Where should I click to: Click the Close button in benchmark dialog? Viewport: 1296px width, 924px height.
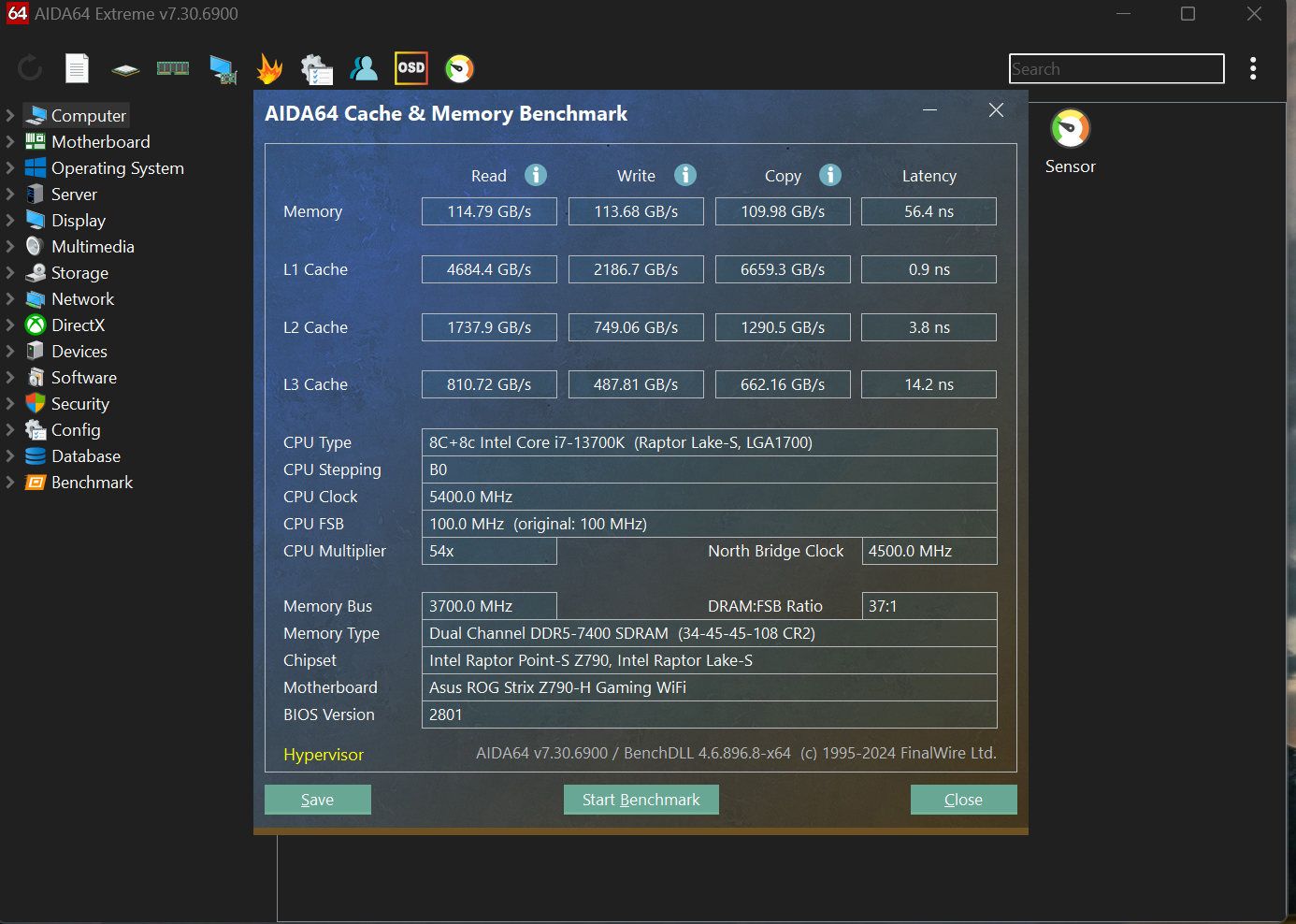coord(963,800)
